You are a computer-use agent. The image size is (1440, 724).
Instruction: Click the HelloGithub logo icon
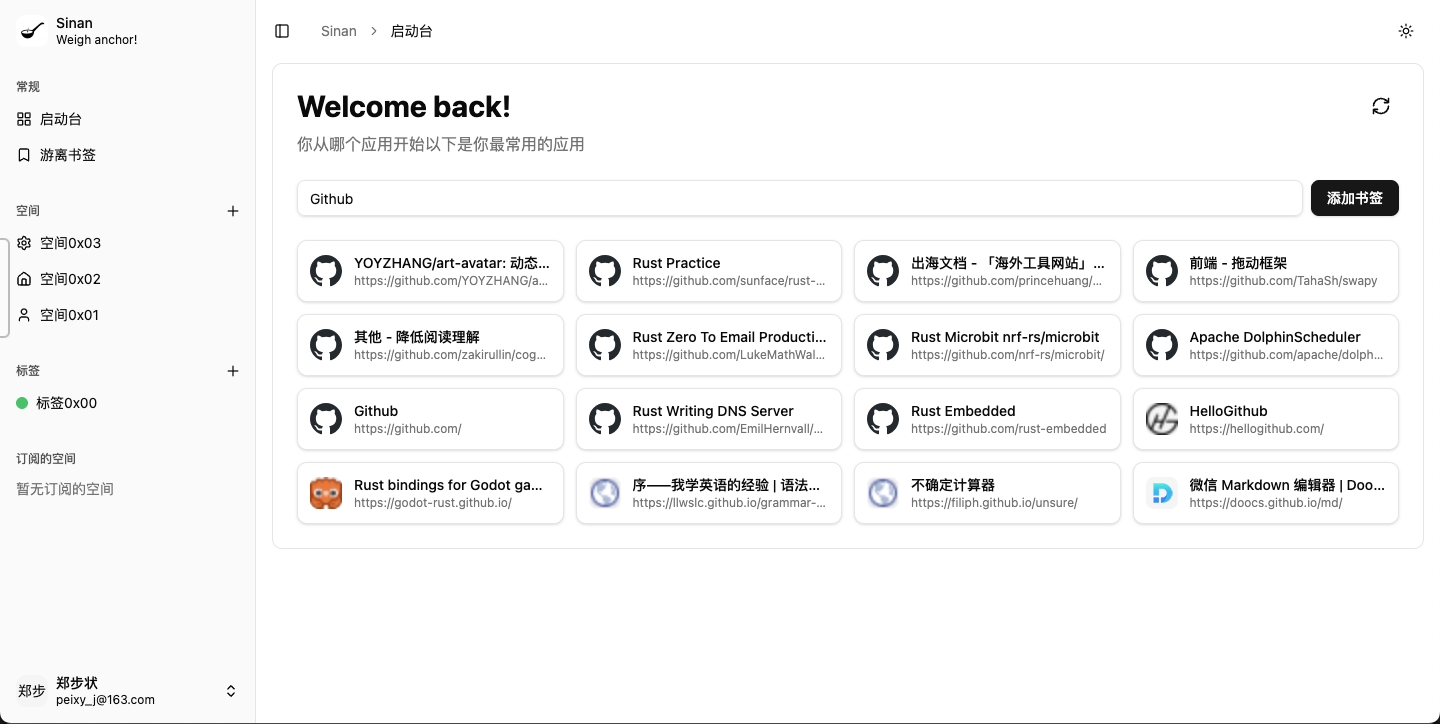click(1162, 419)
